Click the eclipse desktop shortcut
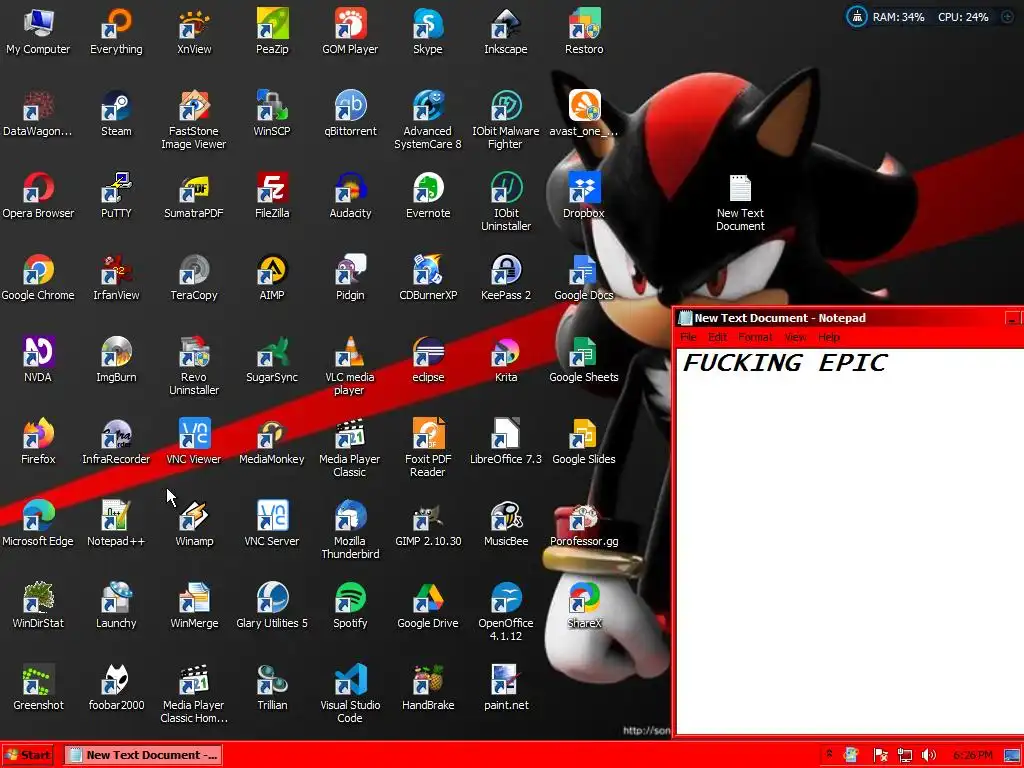The image size is (1024, 768). pyautogui.click(x=428, y=360)
